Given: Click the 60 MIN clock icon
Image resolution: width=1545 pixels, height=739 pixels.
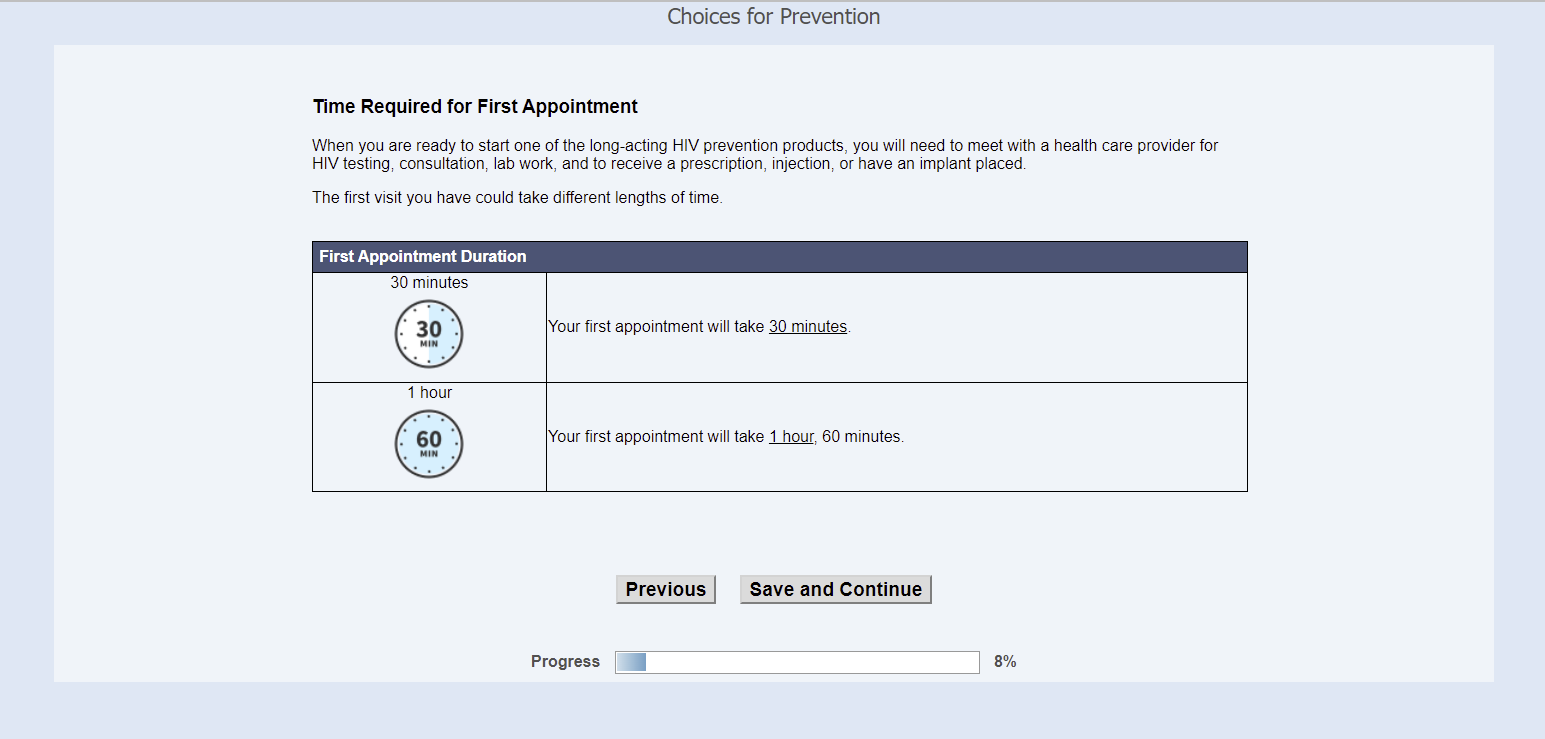Looking at the screenshot, I should (x=429, y=444).
